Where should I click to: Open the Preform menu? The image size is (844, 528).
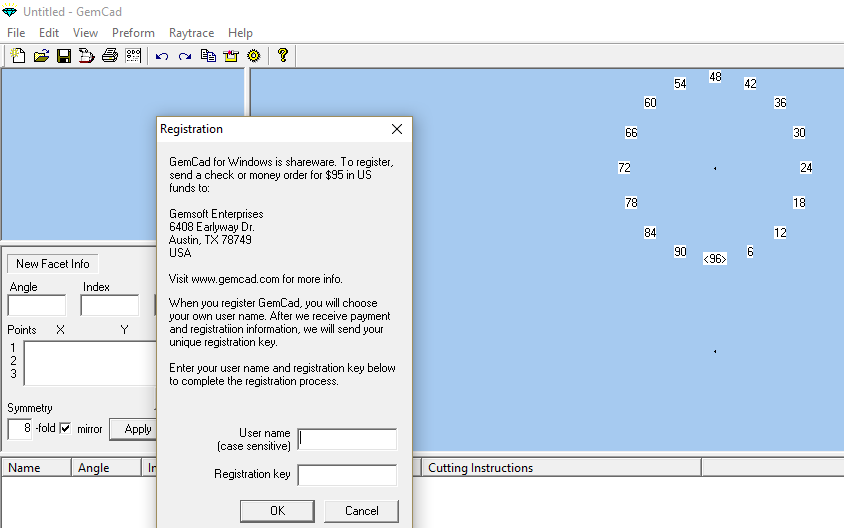click(133, 33)
